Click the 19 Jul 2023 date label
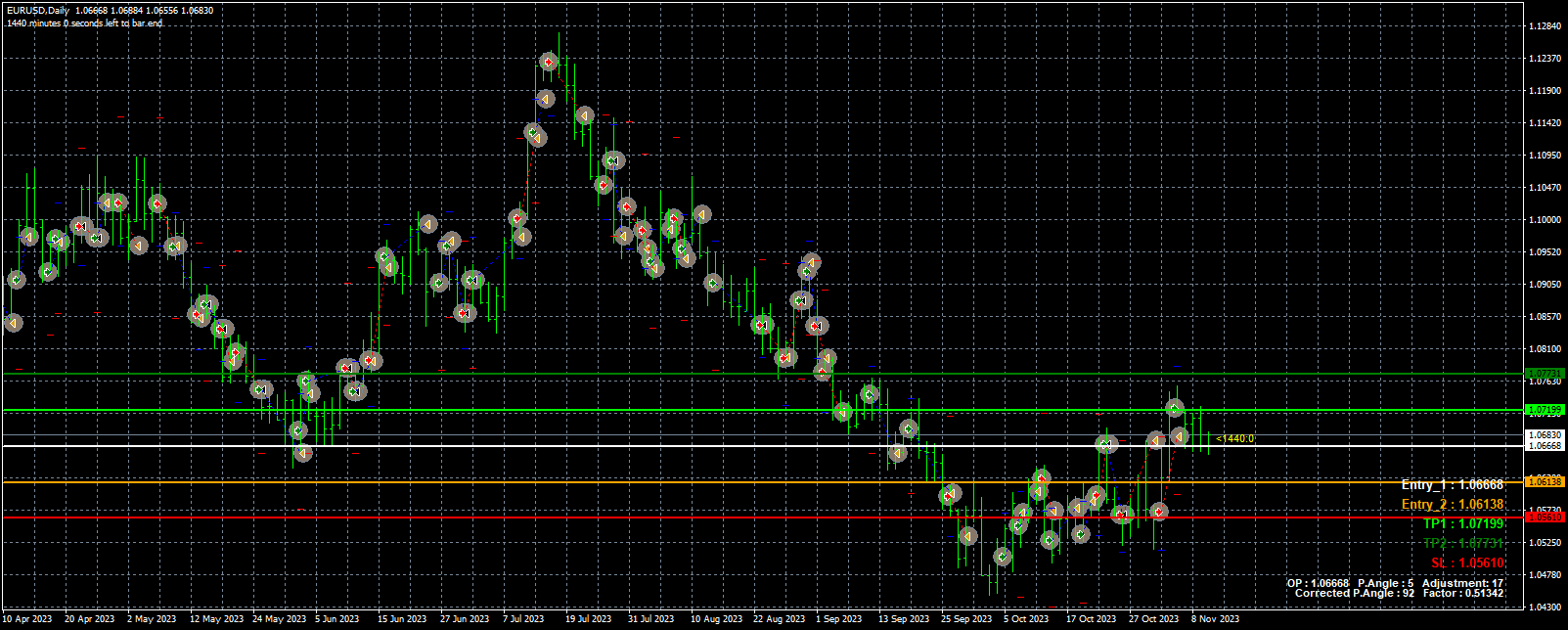The height and width of the screenshot is (630, 1568). tap(588, 619)
